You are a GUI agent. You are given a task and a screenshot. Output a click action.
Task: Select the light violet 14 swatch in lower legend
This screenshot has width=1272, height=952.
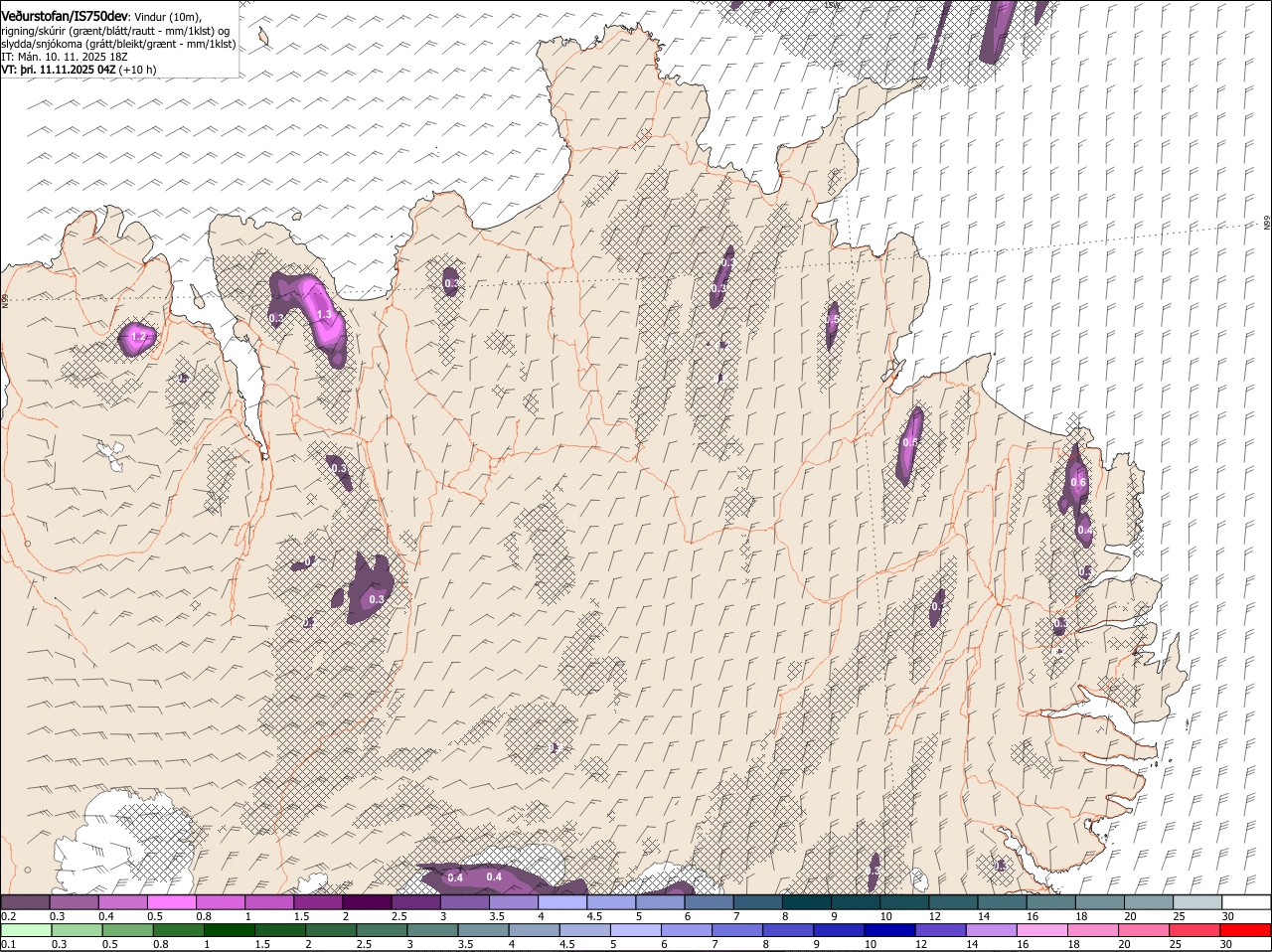pos(992,931)
